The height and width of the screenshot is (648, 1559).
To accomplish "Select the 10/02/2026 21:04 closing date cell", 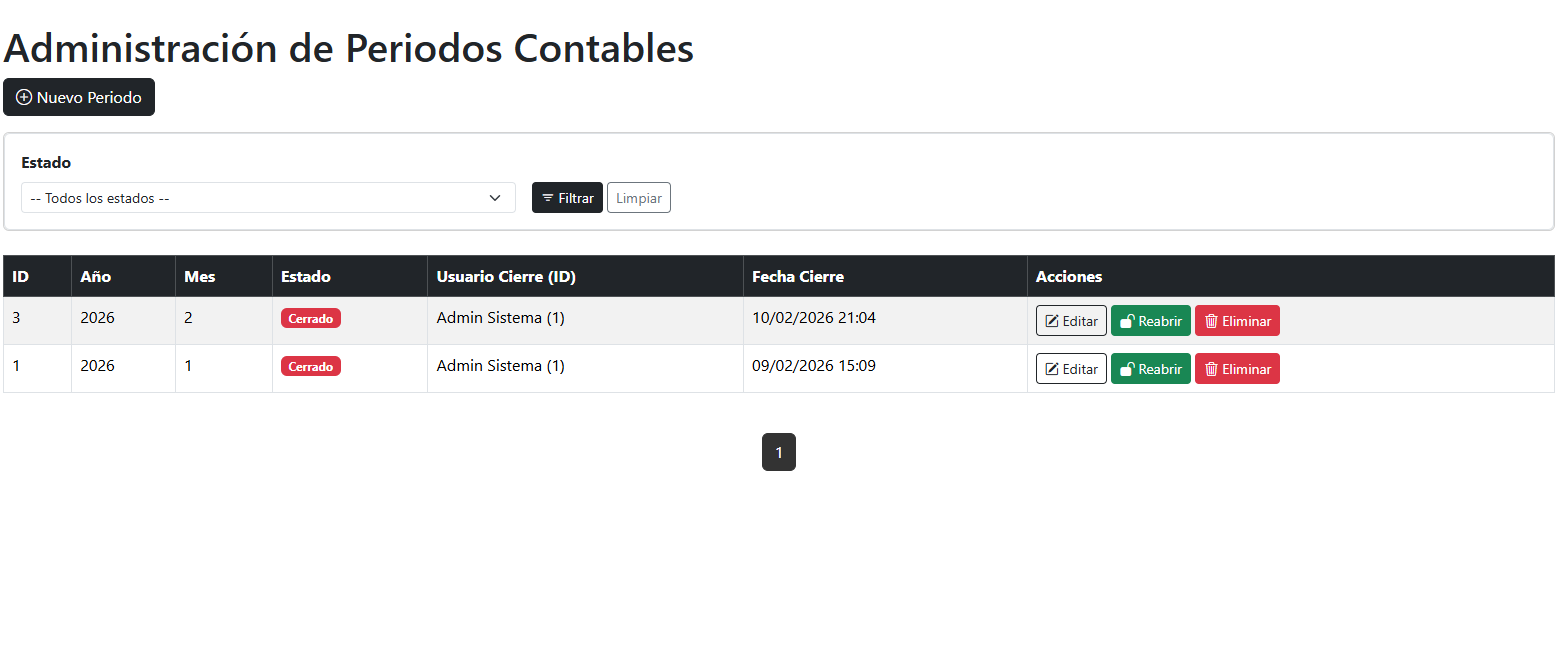I will click(x=814, y=318).
